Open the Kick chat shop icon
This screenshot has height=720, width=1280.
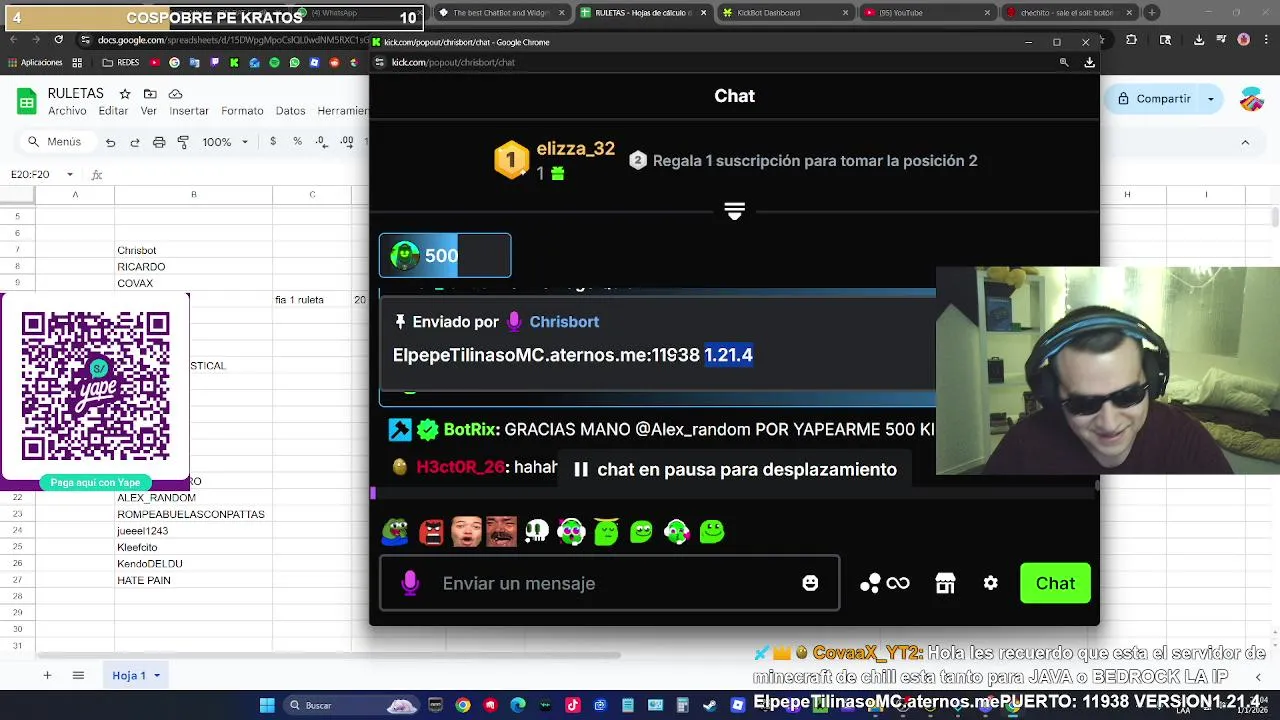[945, 583]
